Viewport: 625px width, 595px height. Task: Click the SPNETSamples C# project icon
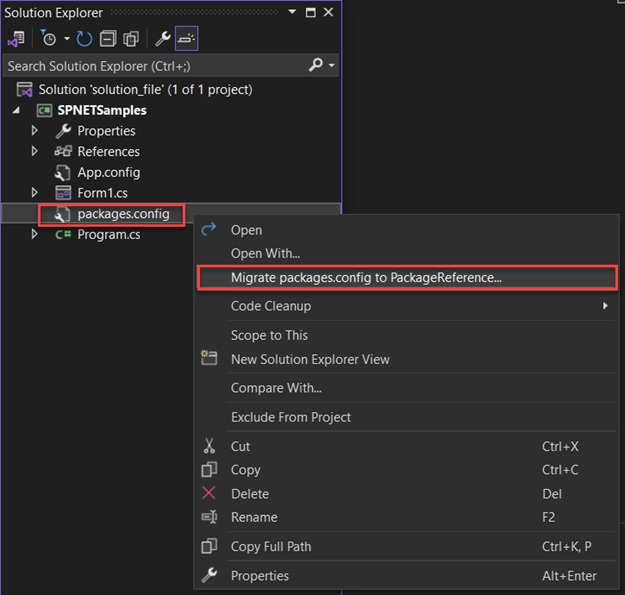click(x=44, y=110)
